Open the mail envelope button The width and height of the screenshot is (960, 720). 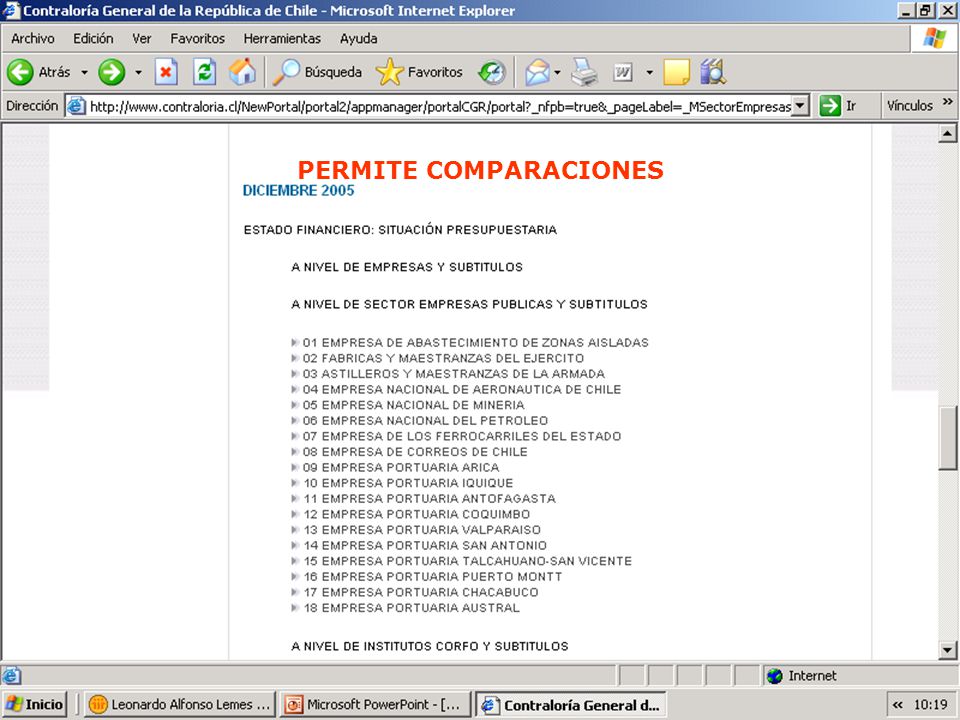pyautogui.click(x=537, y=72)
